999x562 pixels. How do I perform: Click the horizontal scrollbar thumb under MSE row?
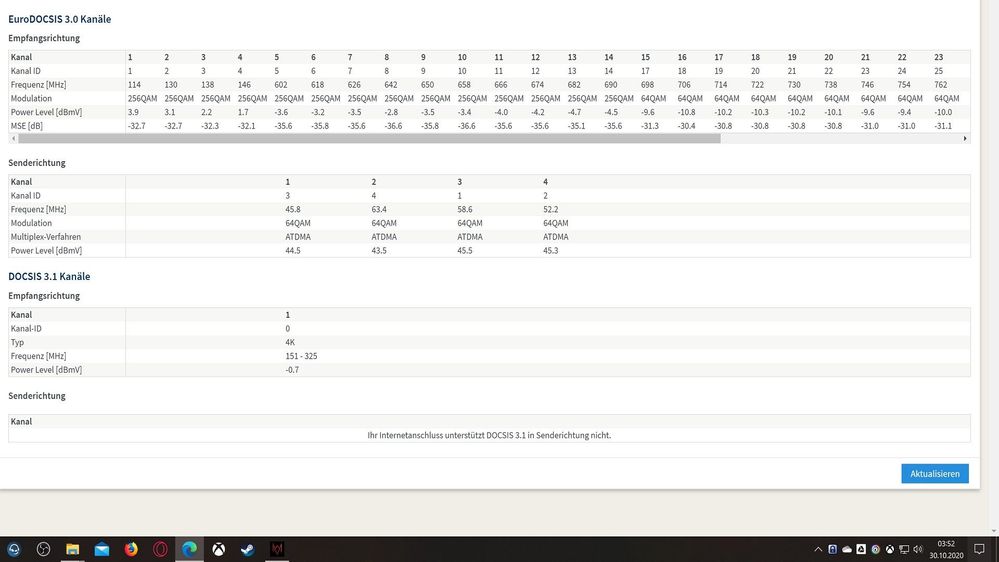(x=370, y=138)
